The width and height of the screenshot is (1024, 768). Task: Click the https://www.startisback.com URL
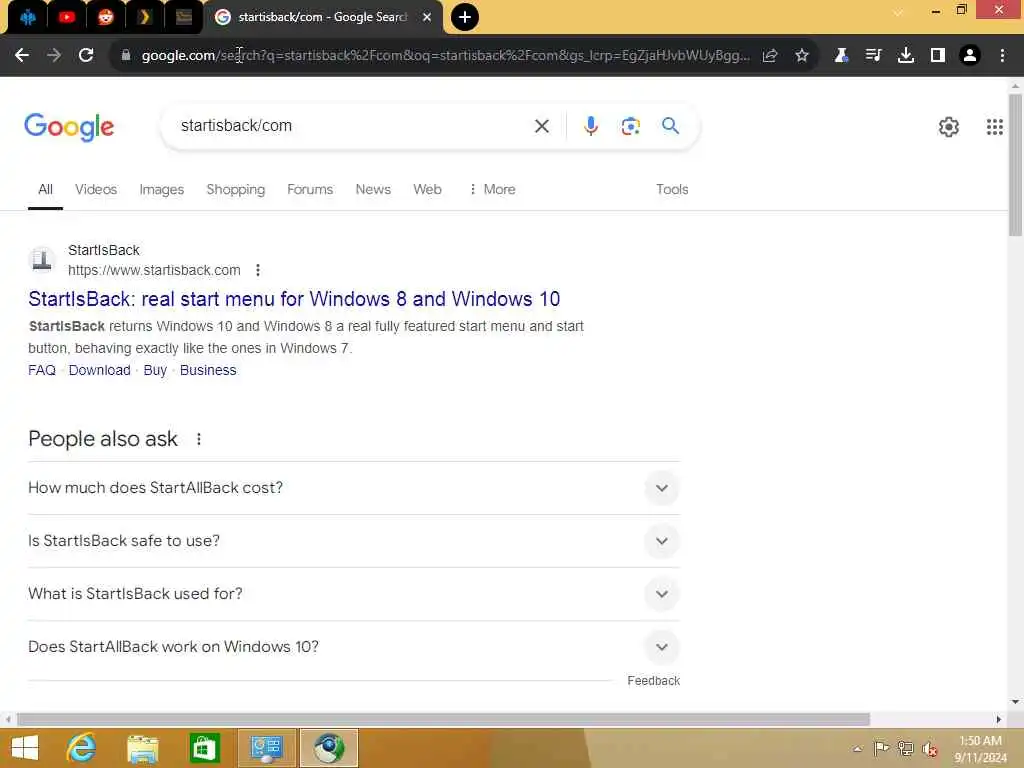pos(154,270)
